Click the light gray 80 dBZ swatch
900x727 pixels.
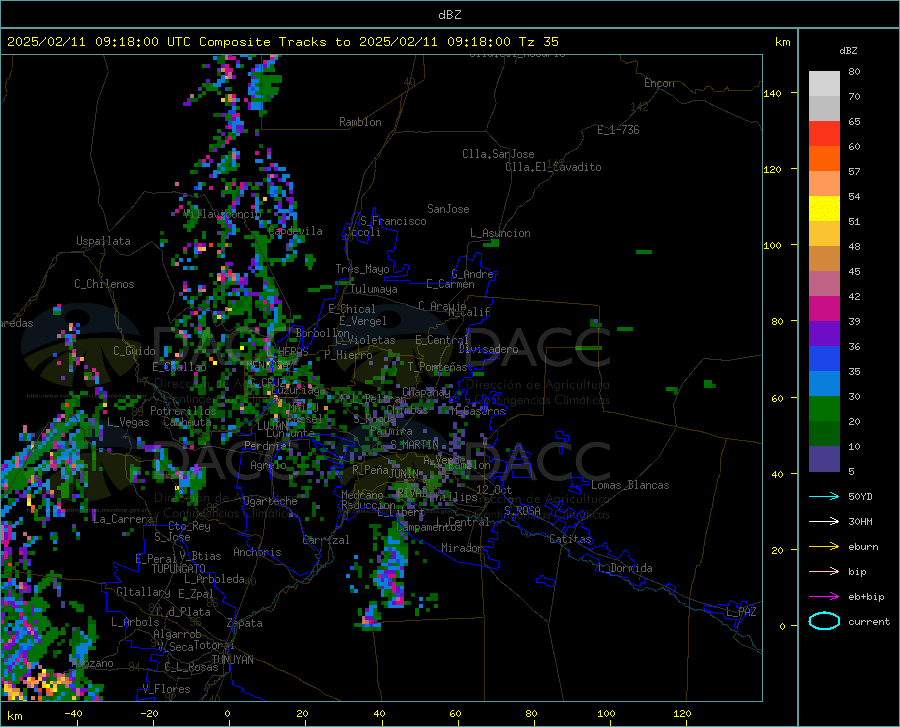tap(824, 83)
